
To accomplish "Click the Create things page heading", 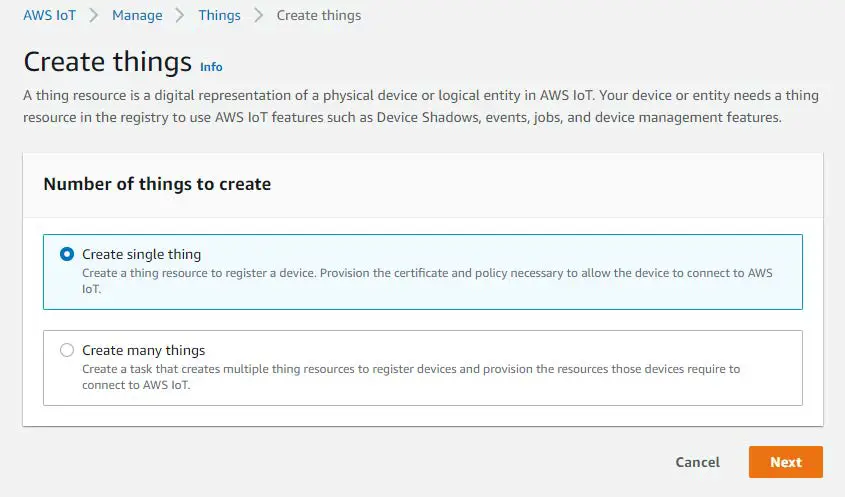I will (107, 62).
